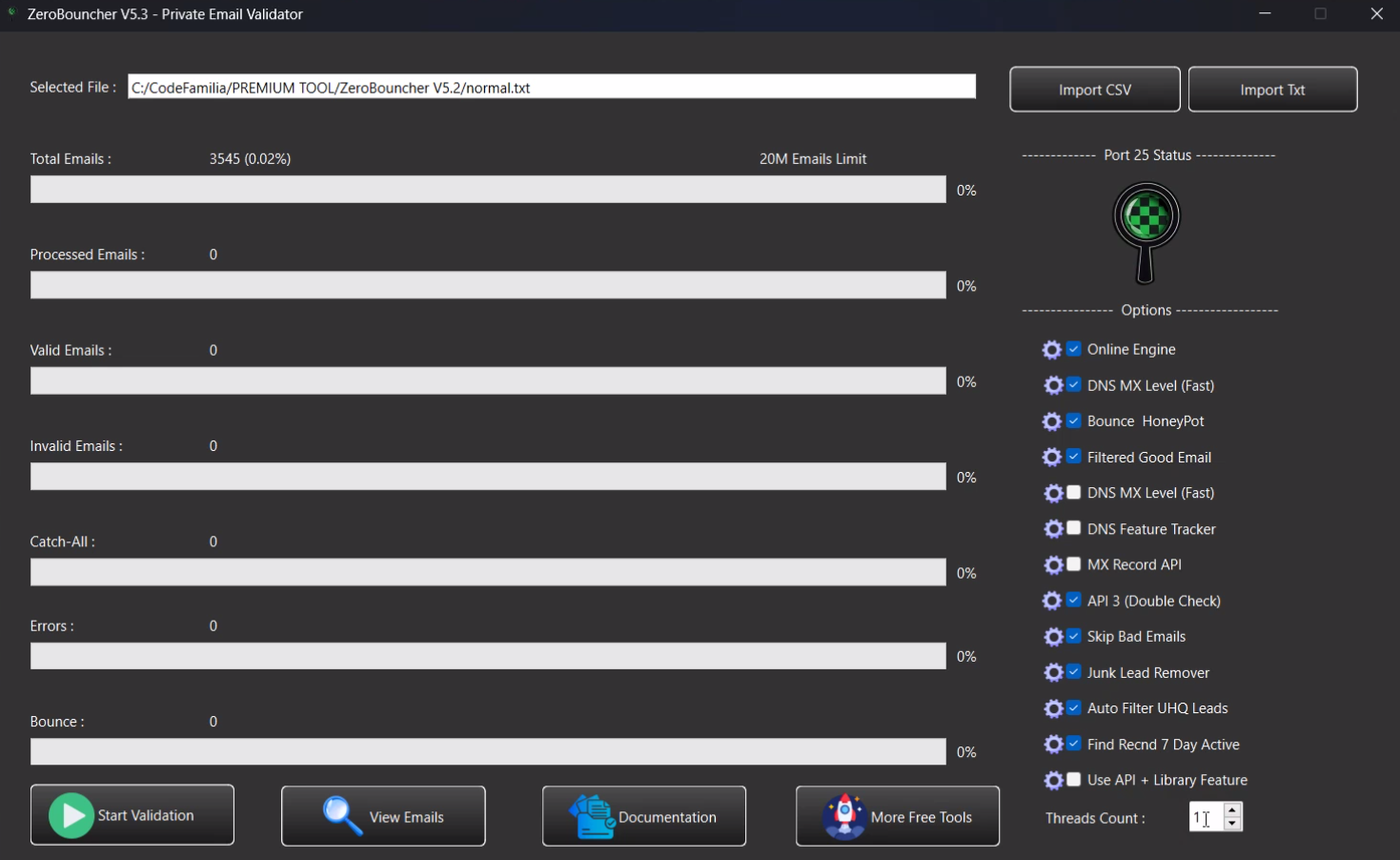The height and width of the screenshot is (860, 1400).
Task: Decrease Threads Count with down arrow
Action: click(x=1233, y=824)
